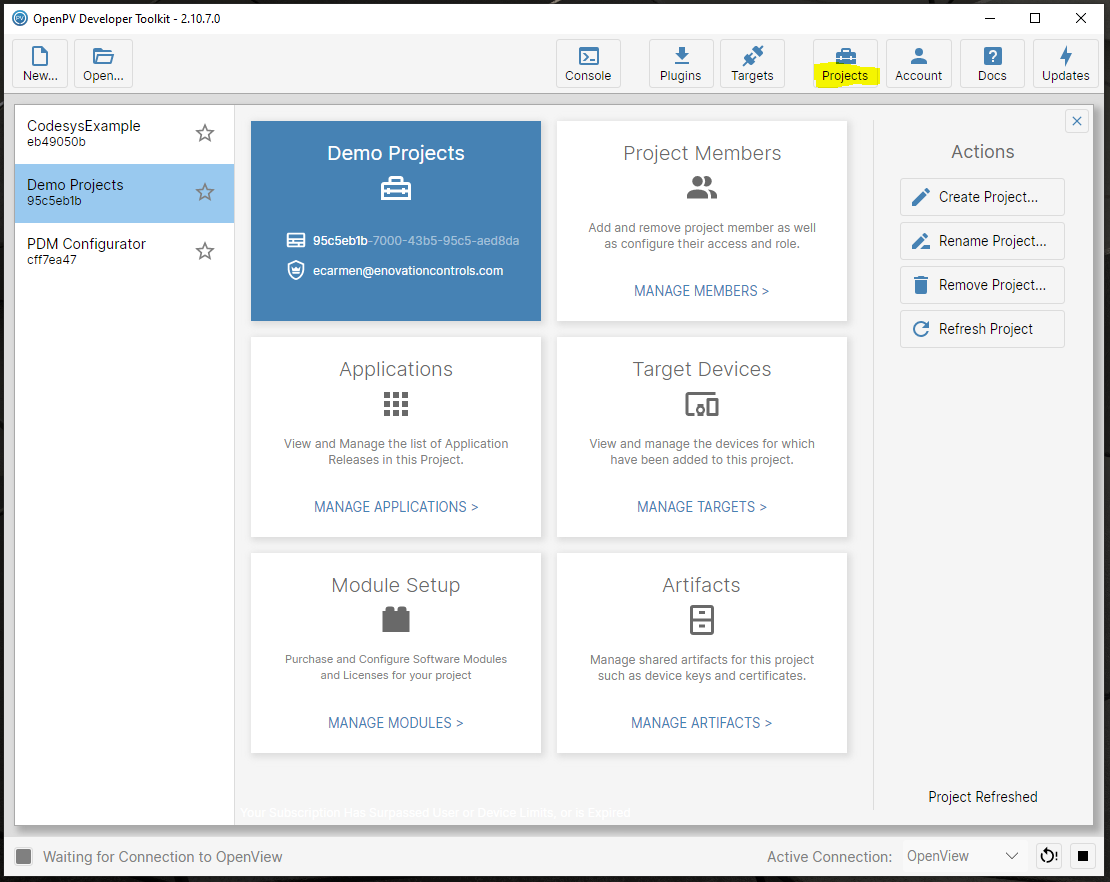Select the PDM Configurator project
The width and height of the screenshot is (1110, 882).
click(124, 251)
